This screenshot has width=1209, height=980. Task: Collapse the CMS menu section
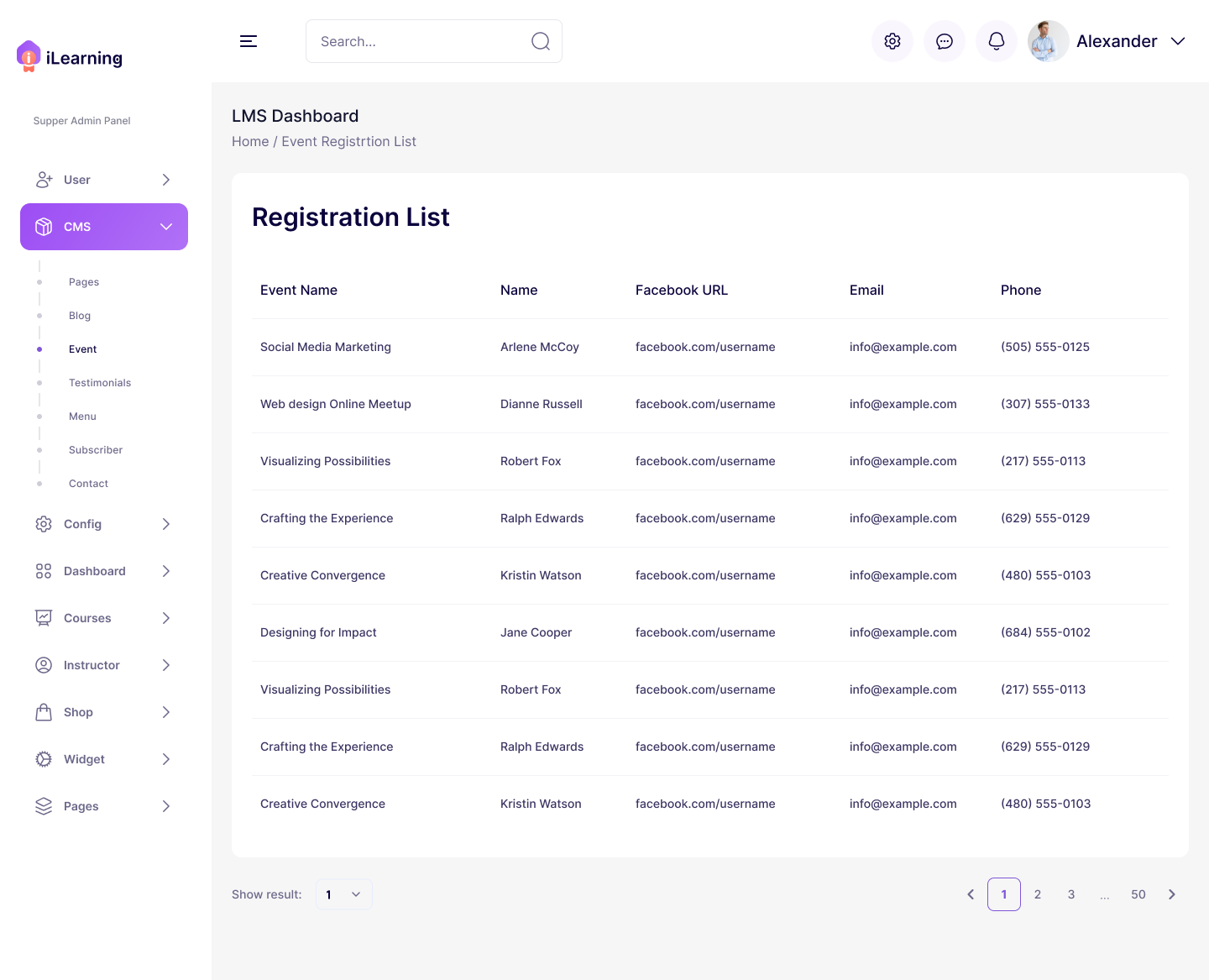pos(165,226)
